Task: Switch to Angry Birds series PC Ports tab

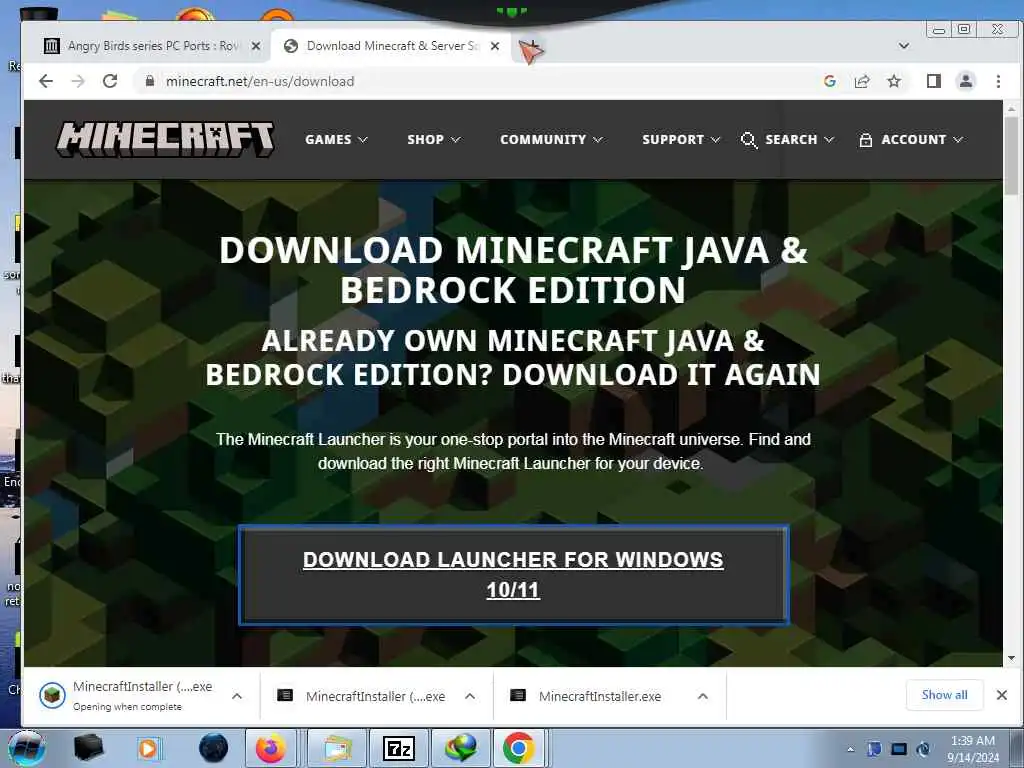Action: [152, 46]
